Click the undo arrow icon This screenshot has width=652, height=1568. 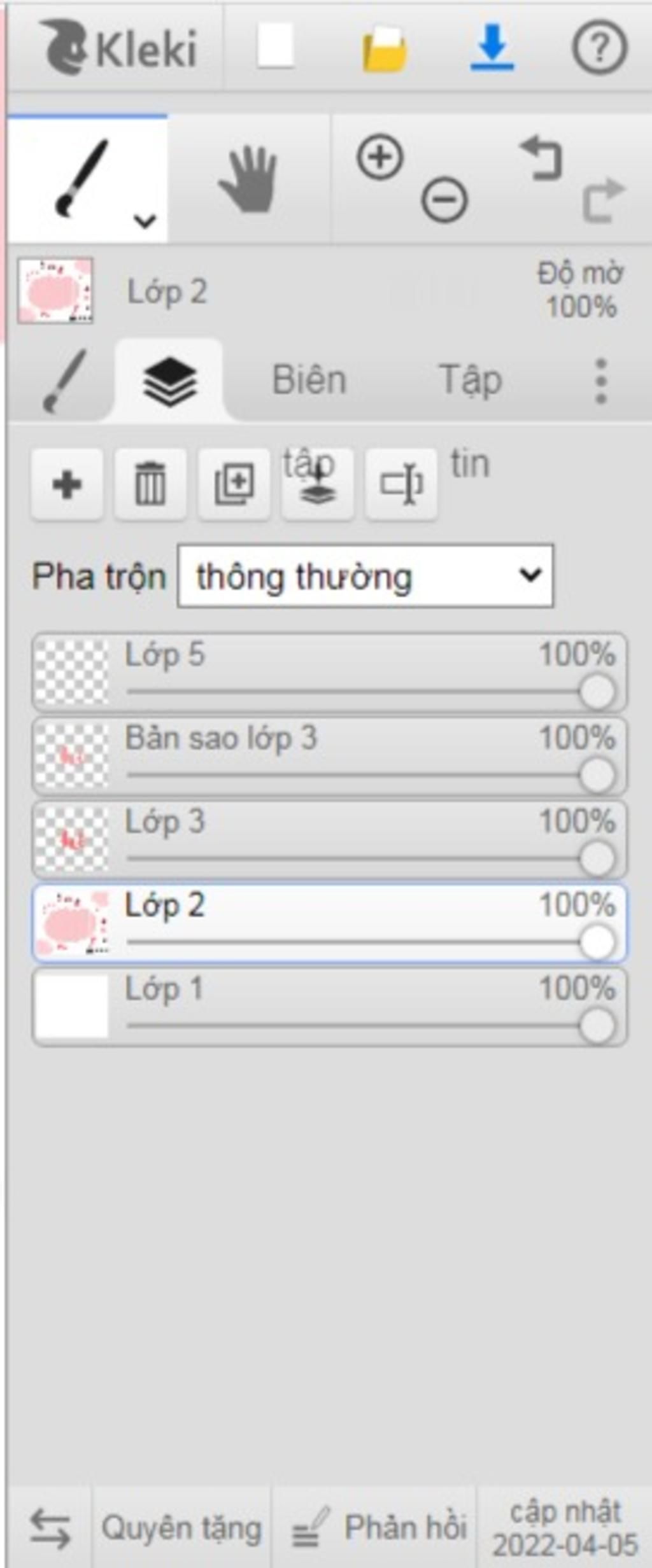tap(542, 157)
